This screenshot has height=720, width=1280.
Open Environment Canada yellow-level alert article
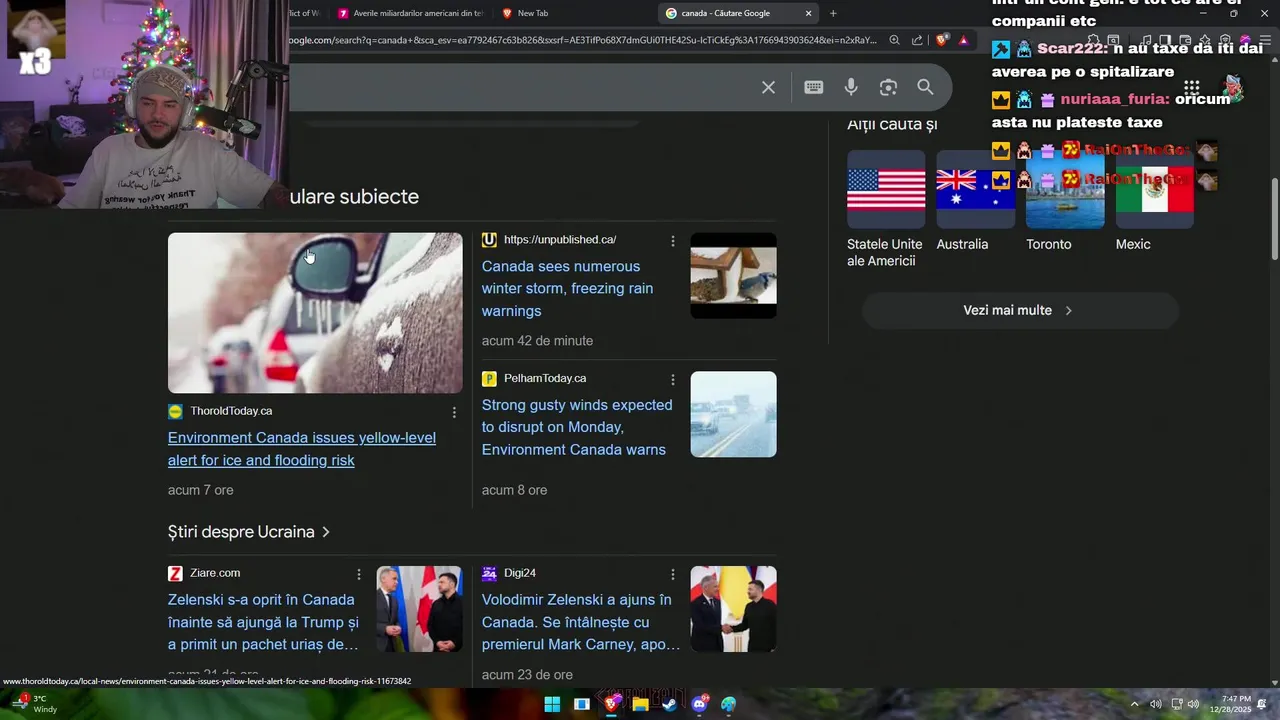pyautogui.click(x=302, y=449)
